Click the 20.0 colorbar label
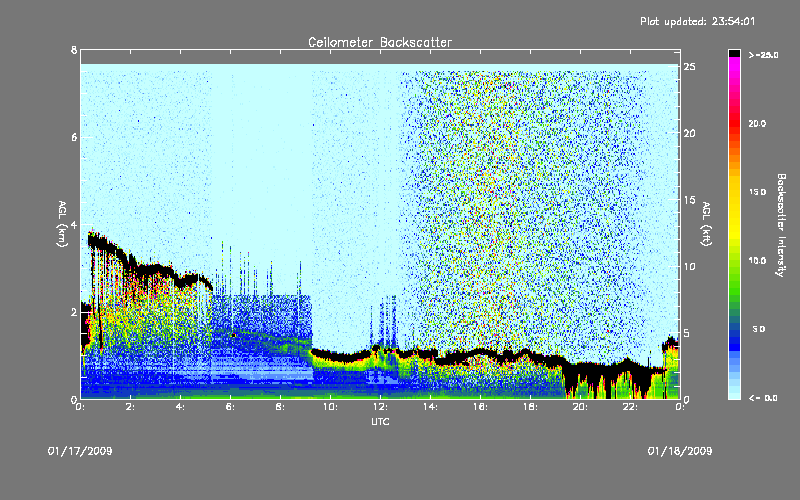800x500 pixels. click(757, 124)
